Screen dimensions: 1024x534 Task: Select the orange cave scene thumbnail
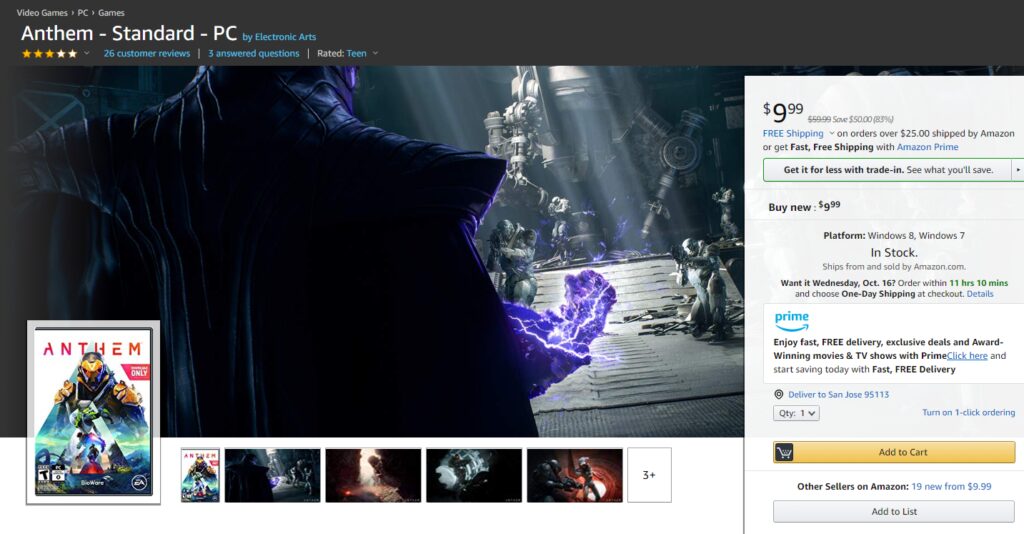(373, 475)
